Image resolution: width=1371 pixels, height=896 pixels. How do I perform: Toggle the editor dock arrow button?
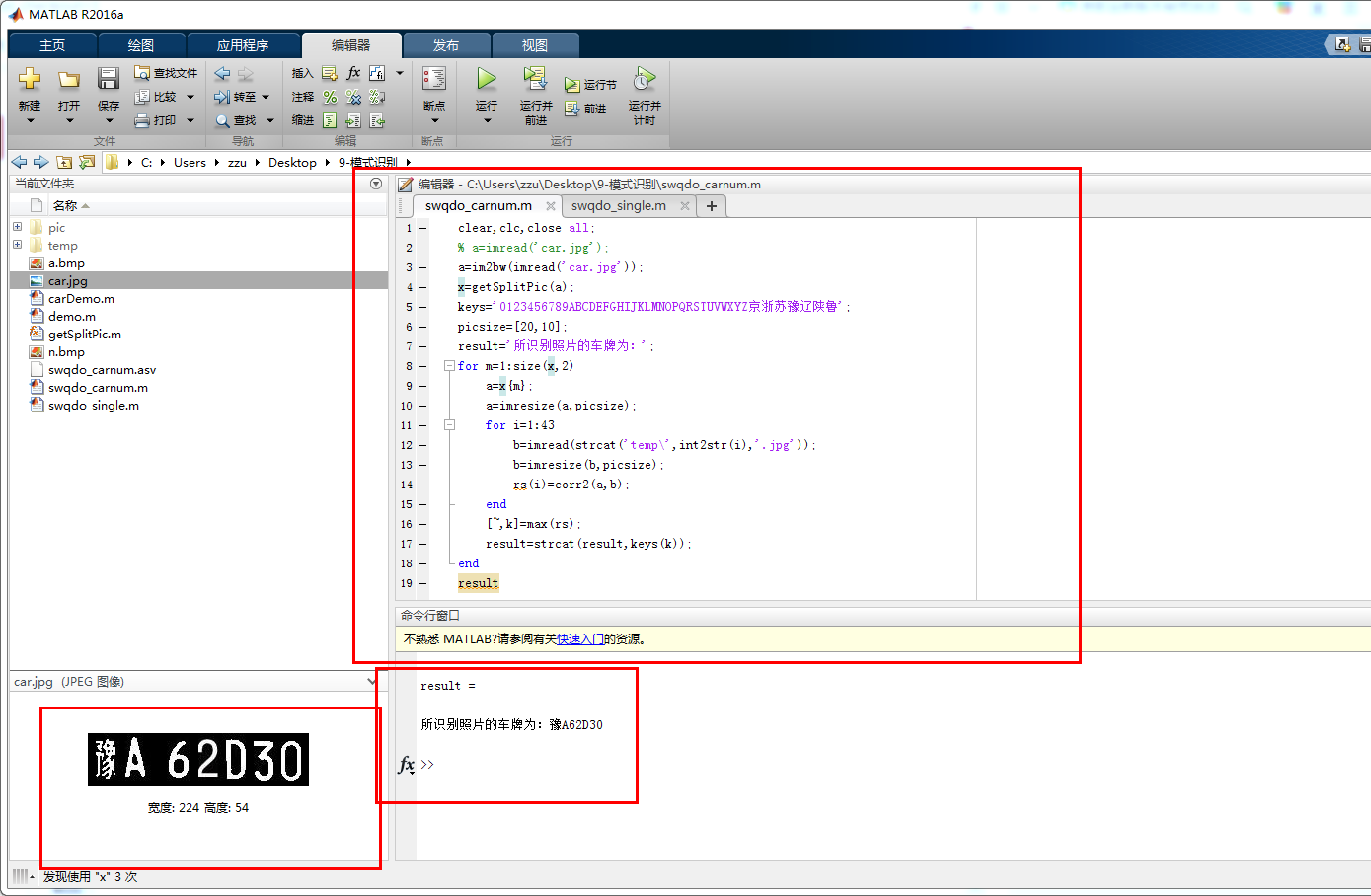click(375, 184)
